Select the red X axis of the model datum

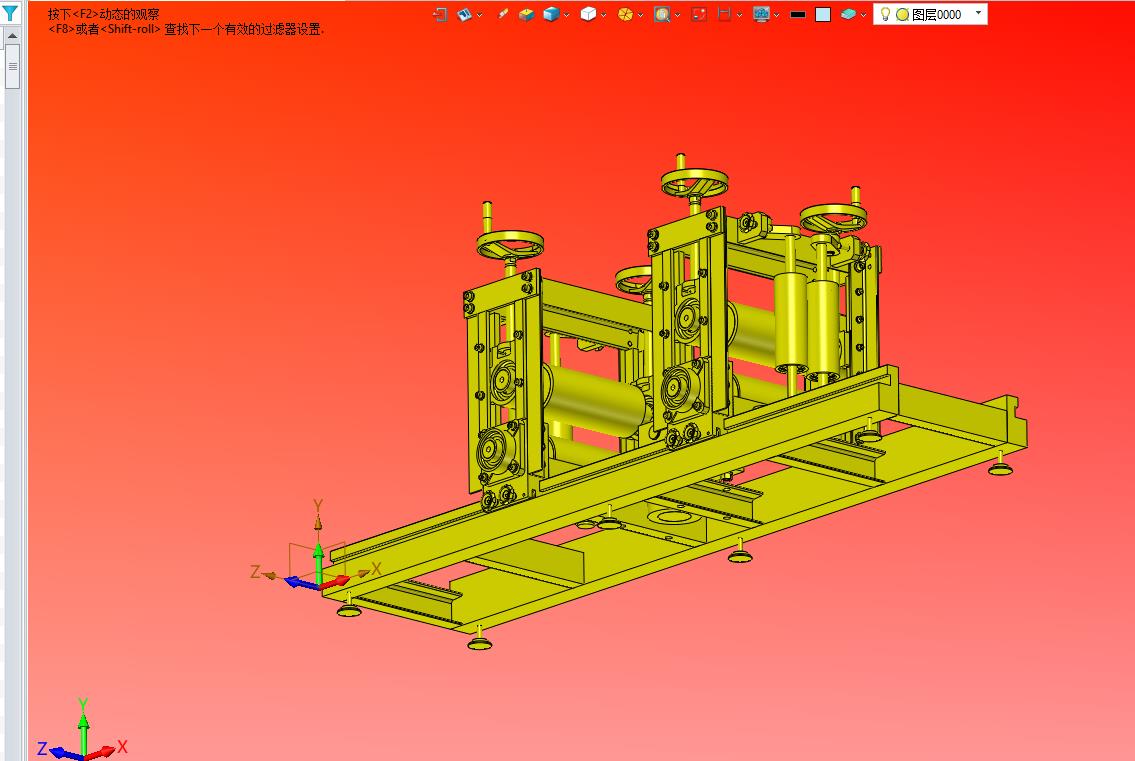335,581
